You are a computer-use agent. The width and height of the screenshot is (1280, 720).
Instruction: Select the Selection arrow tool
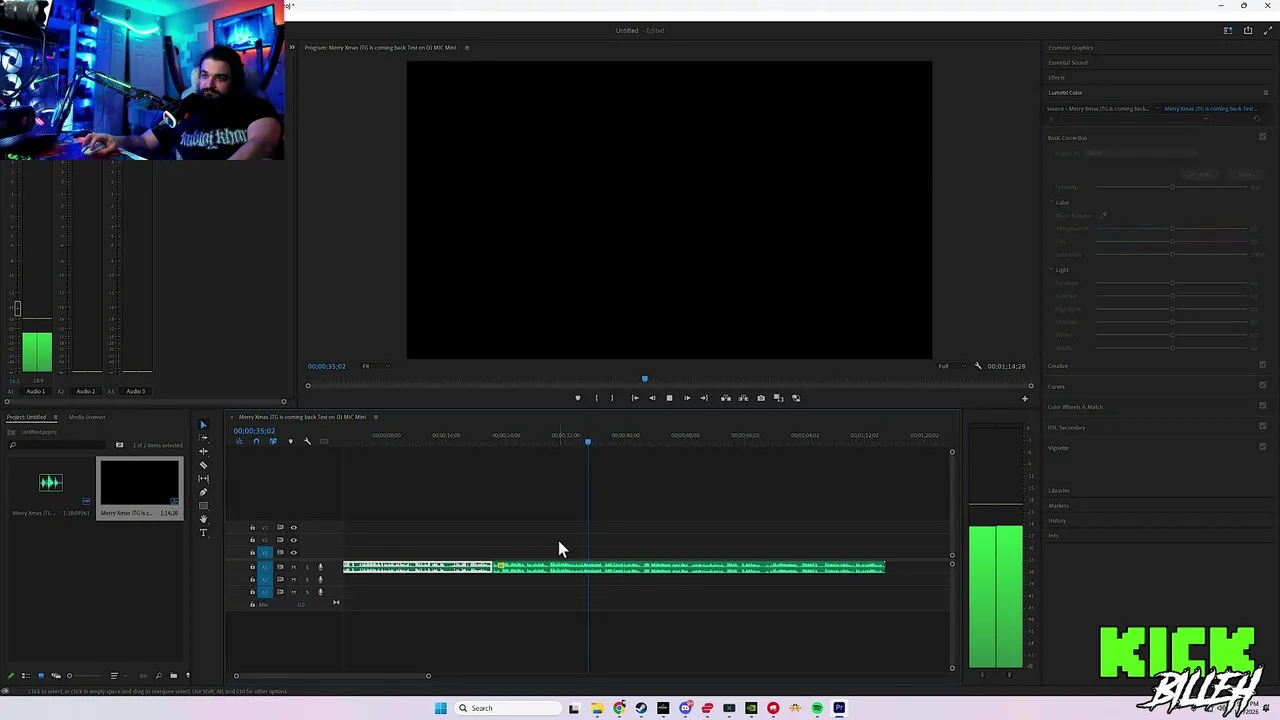click(x=203, y=425)
